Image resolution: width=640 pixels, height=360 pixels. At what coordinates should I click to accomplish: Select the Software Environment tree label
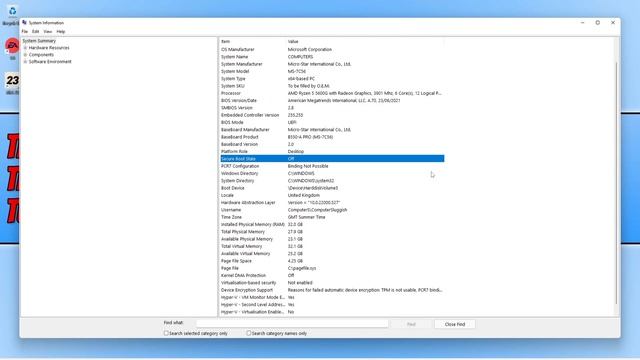coord(50,62)
